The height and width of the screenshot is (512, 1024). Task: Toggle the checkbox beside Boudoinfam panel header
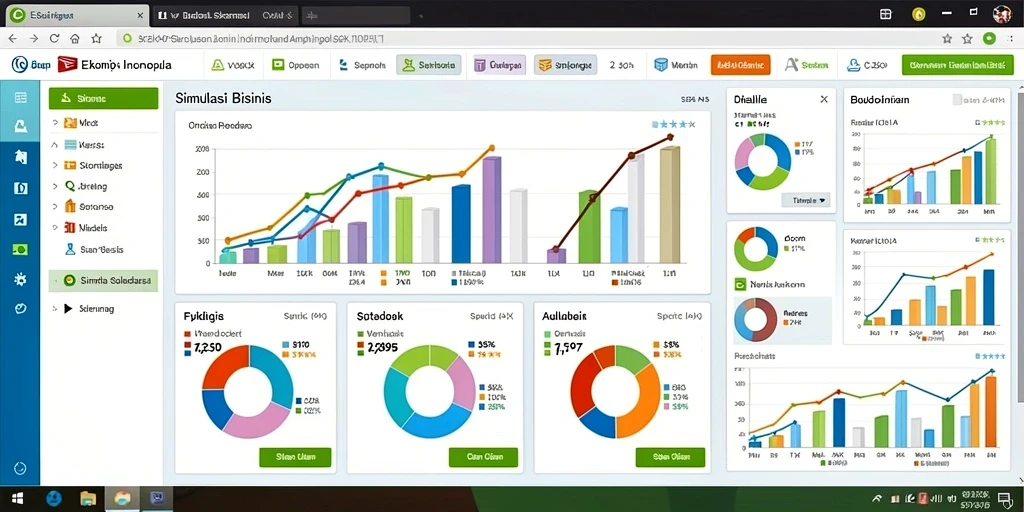tap(957, 100)
